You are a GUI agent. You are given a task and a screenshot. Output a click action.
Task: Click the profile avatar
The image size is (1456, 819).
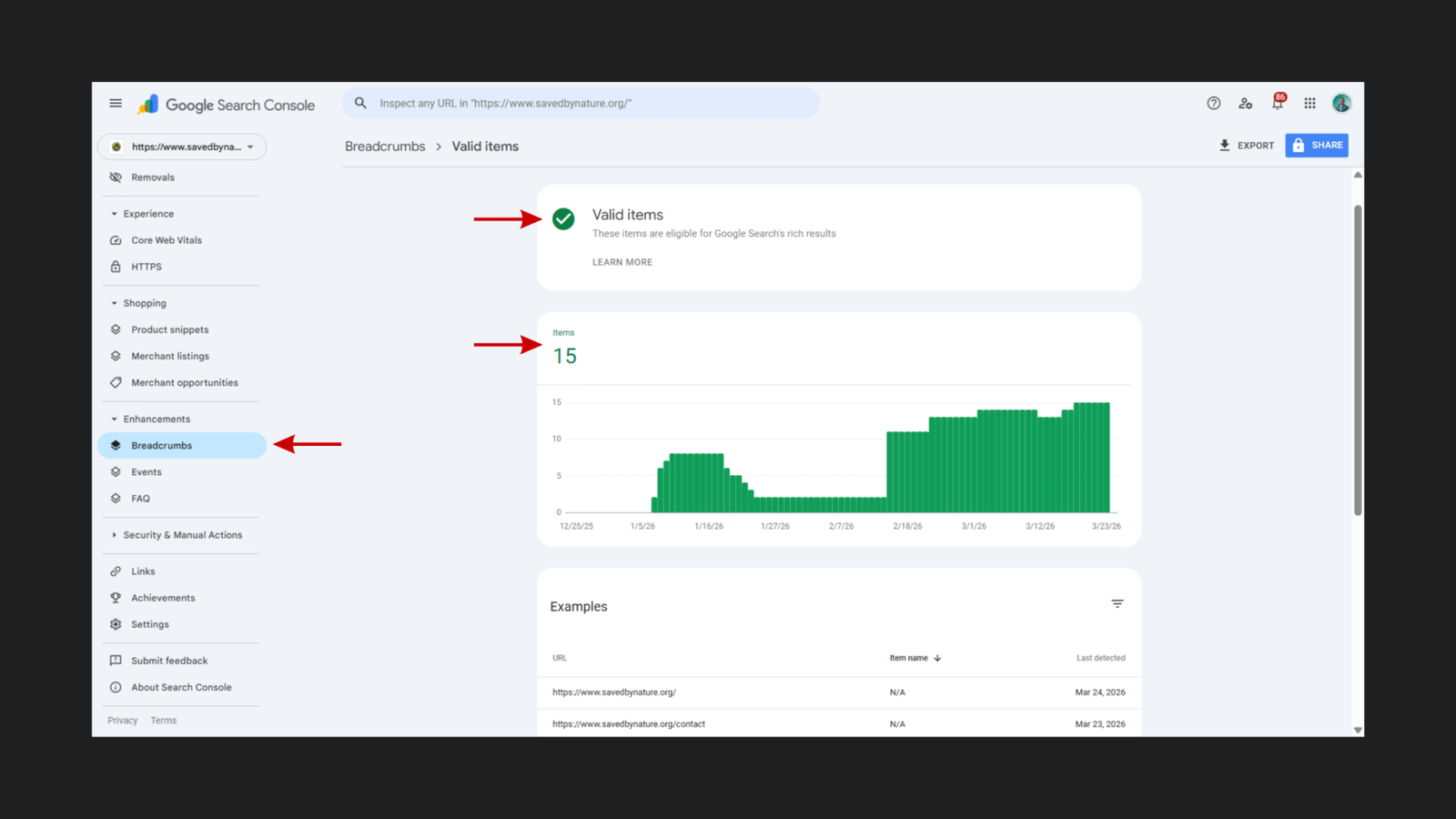coord(1341,103)
